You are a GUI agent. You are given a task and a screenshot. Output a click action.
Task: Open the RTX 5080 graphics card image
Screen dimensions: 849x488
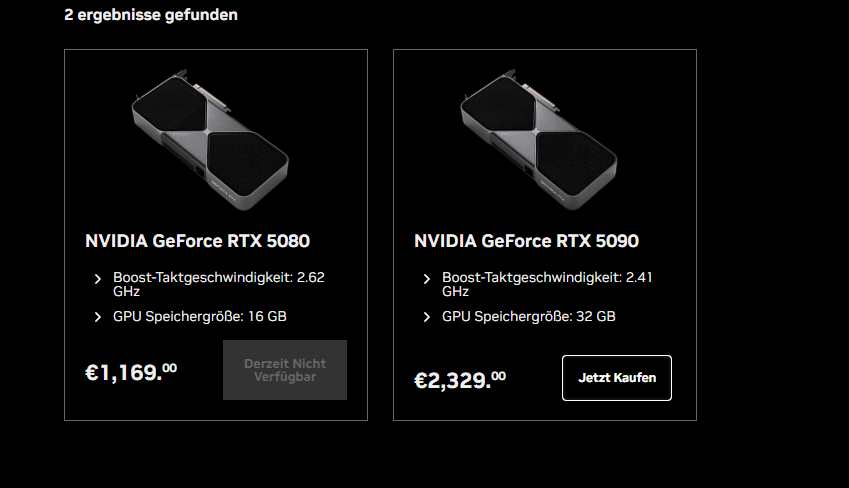pos(210,135)
